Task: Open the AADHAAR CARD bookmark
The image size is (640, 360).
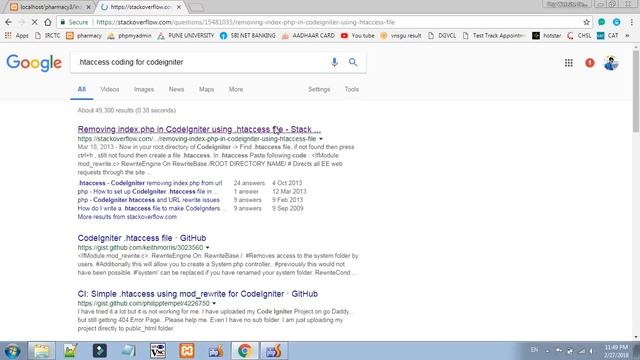Action: pyautogui.click(x=308, y=36)
